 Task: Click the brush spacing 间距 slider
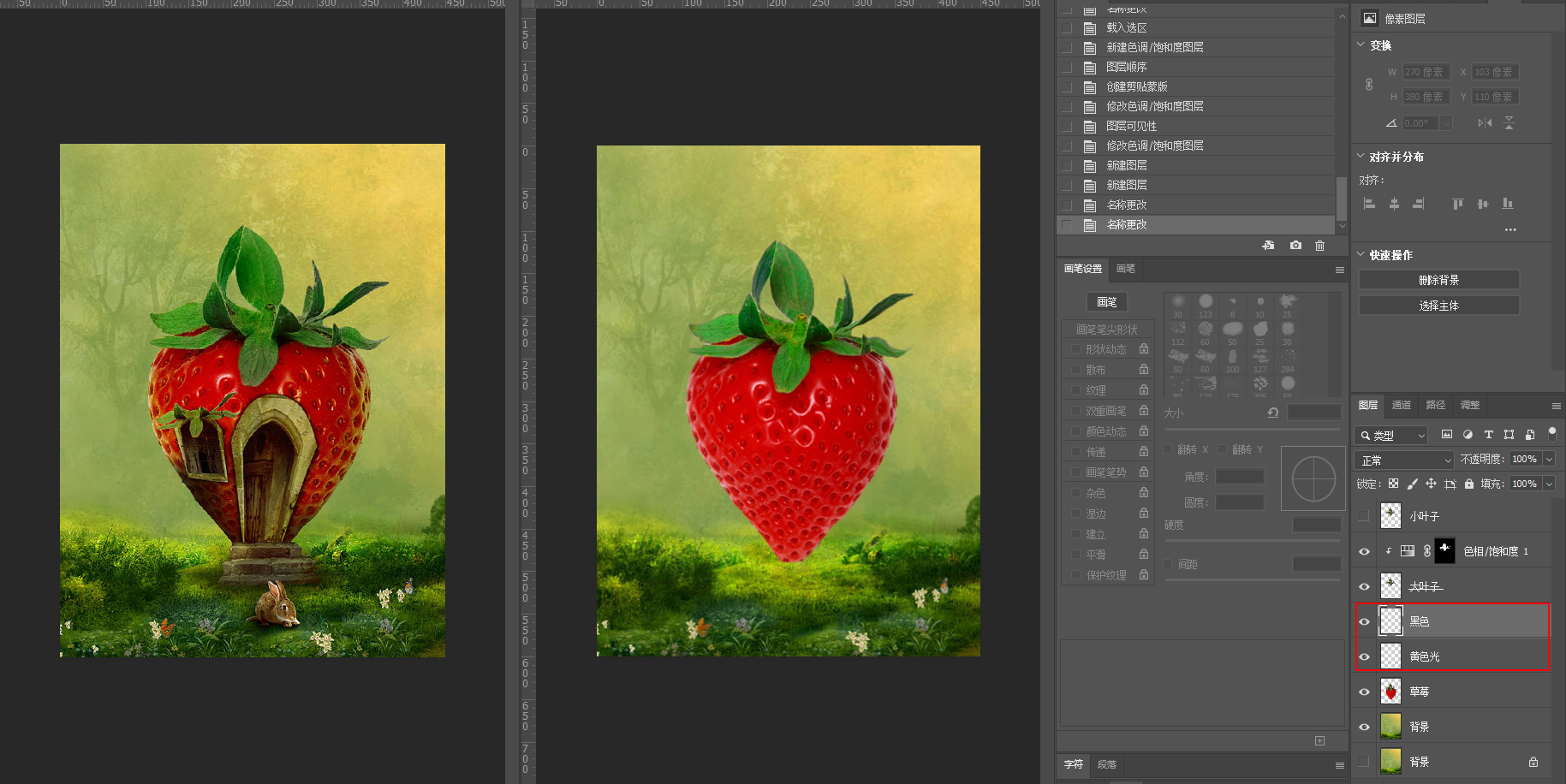[x=1251, y=579]
